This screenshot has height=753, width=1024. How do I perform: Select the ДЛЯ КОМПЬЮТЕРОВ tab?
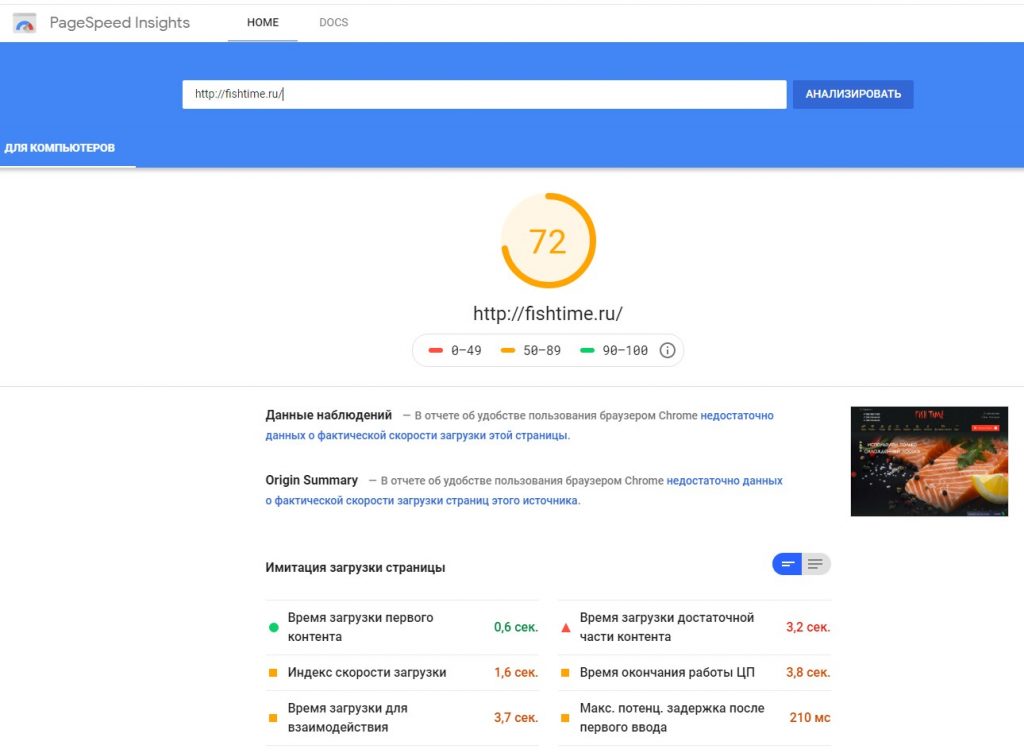coord(59,148)
